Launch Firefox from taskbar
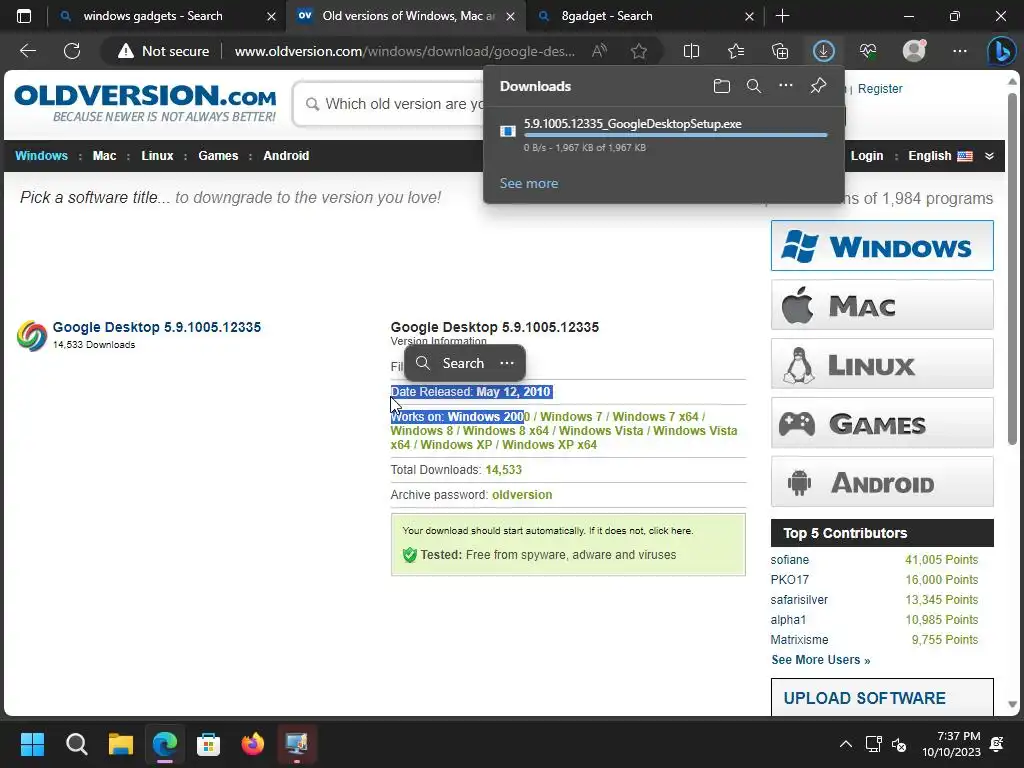Viewport: 1024px width, 768px height. click(253, 744)
